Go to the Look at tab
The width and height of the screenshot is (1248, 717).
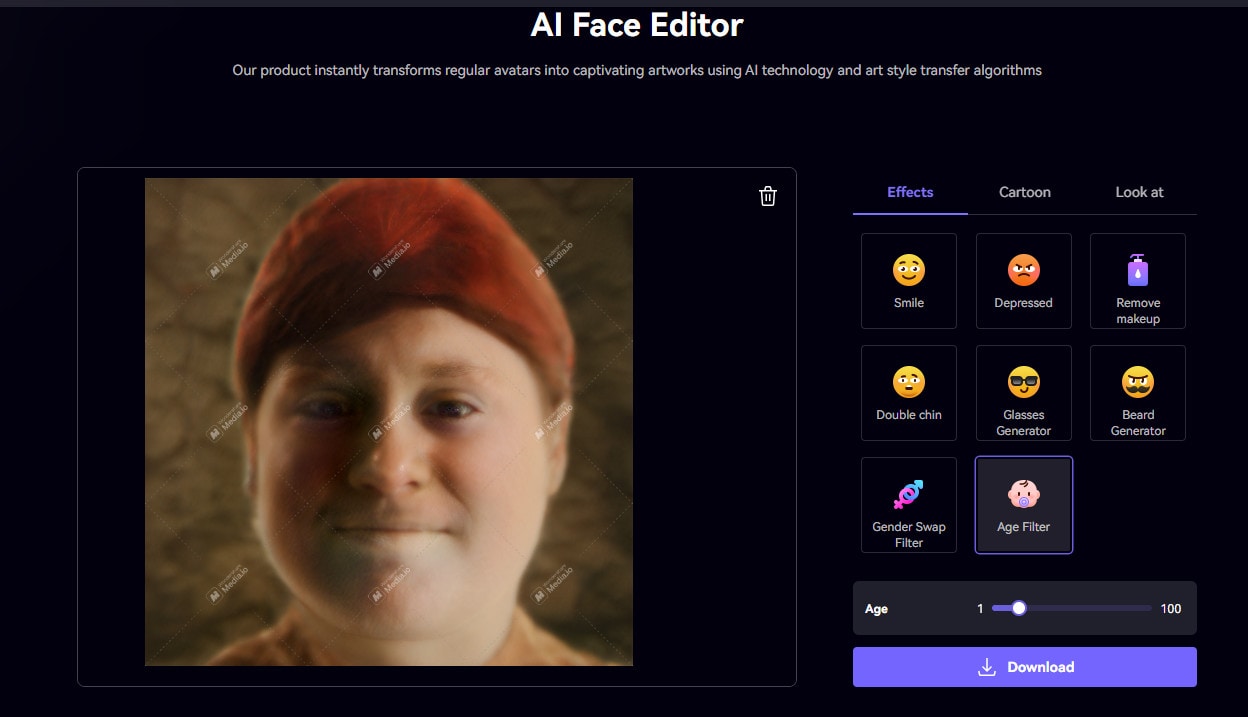(1139, 192)
